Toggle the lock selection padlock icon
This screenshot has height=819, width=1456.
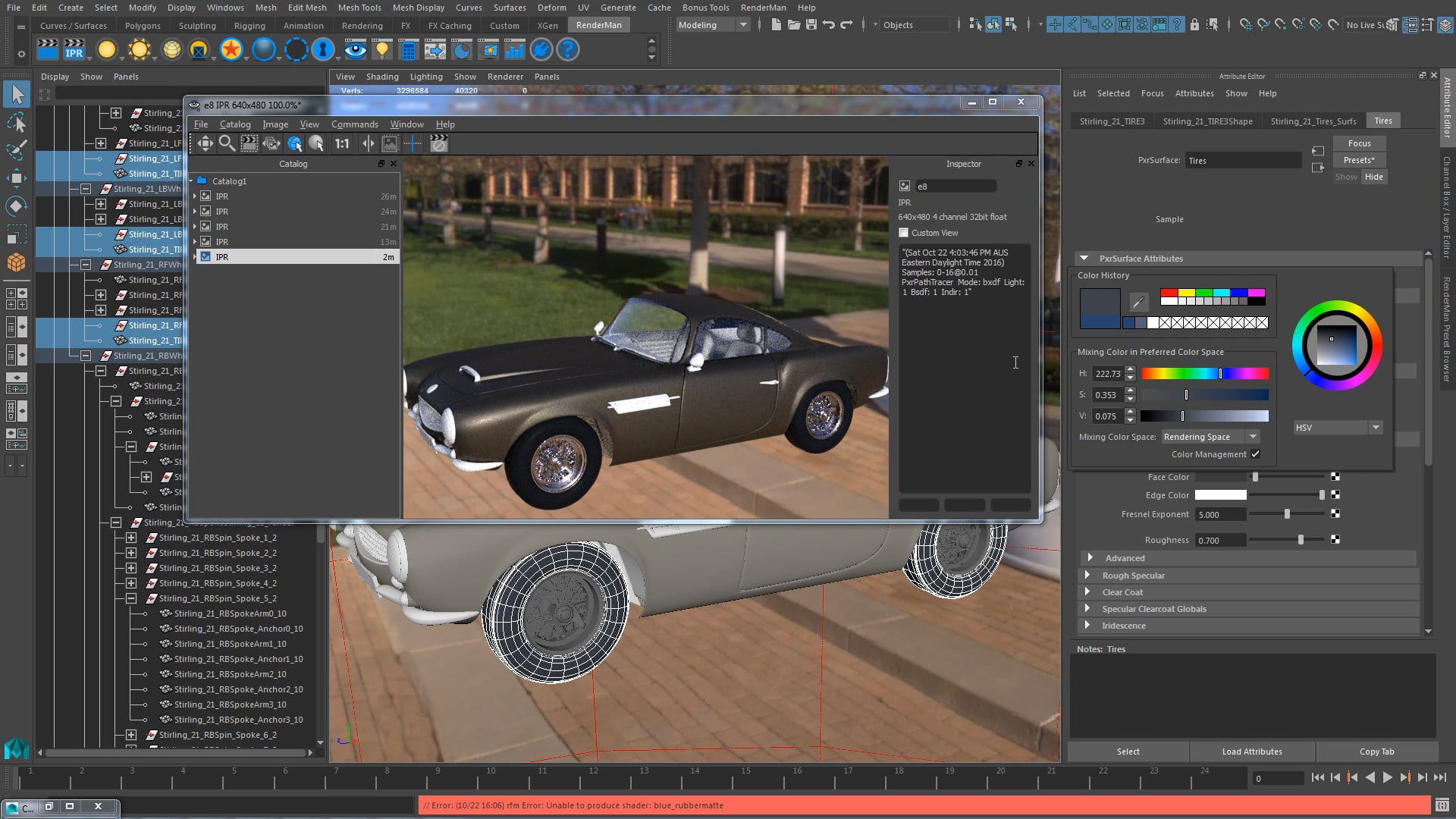[1194, 25]
